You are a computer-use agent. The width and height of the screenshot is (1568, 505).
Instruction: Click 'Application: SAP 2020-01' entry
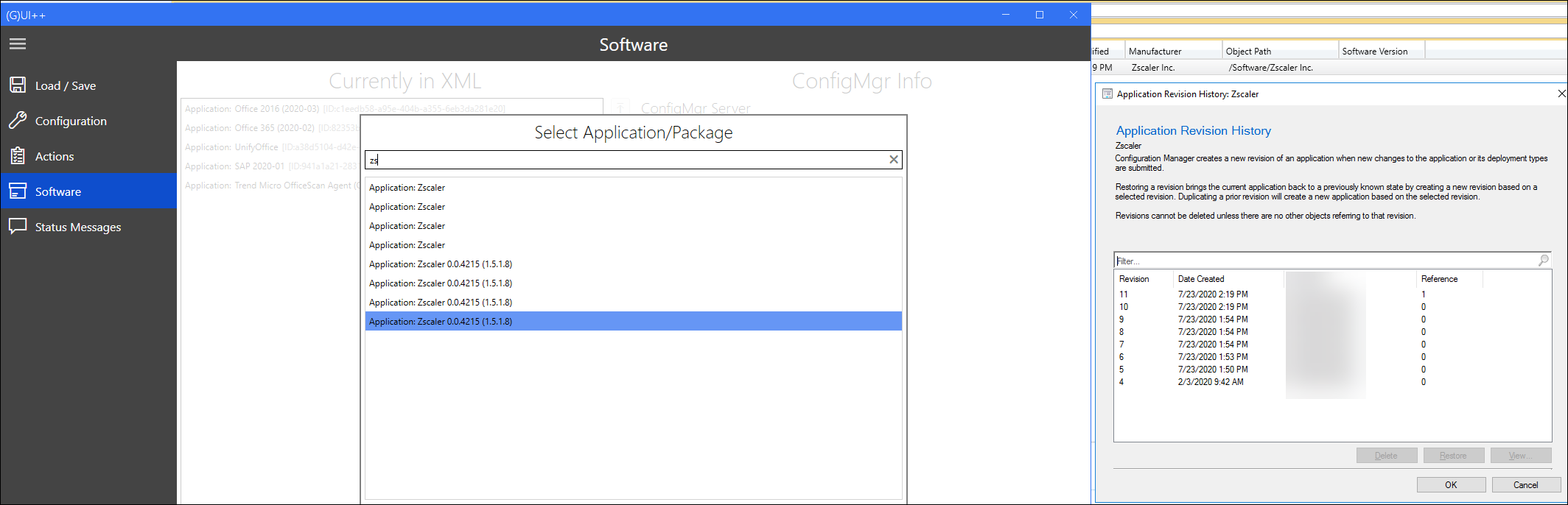coord(272,166)
